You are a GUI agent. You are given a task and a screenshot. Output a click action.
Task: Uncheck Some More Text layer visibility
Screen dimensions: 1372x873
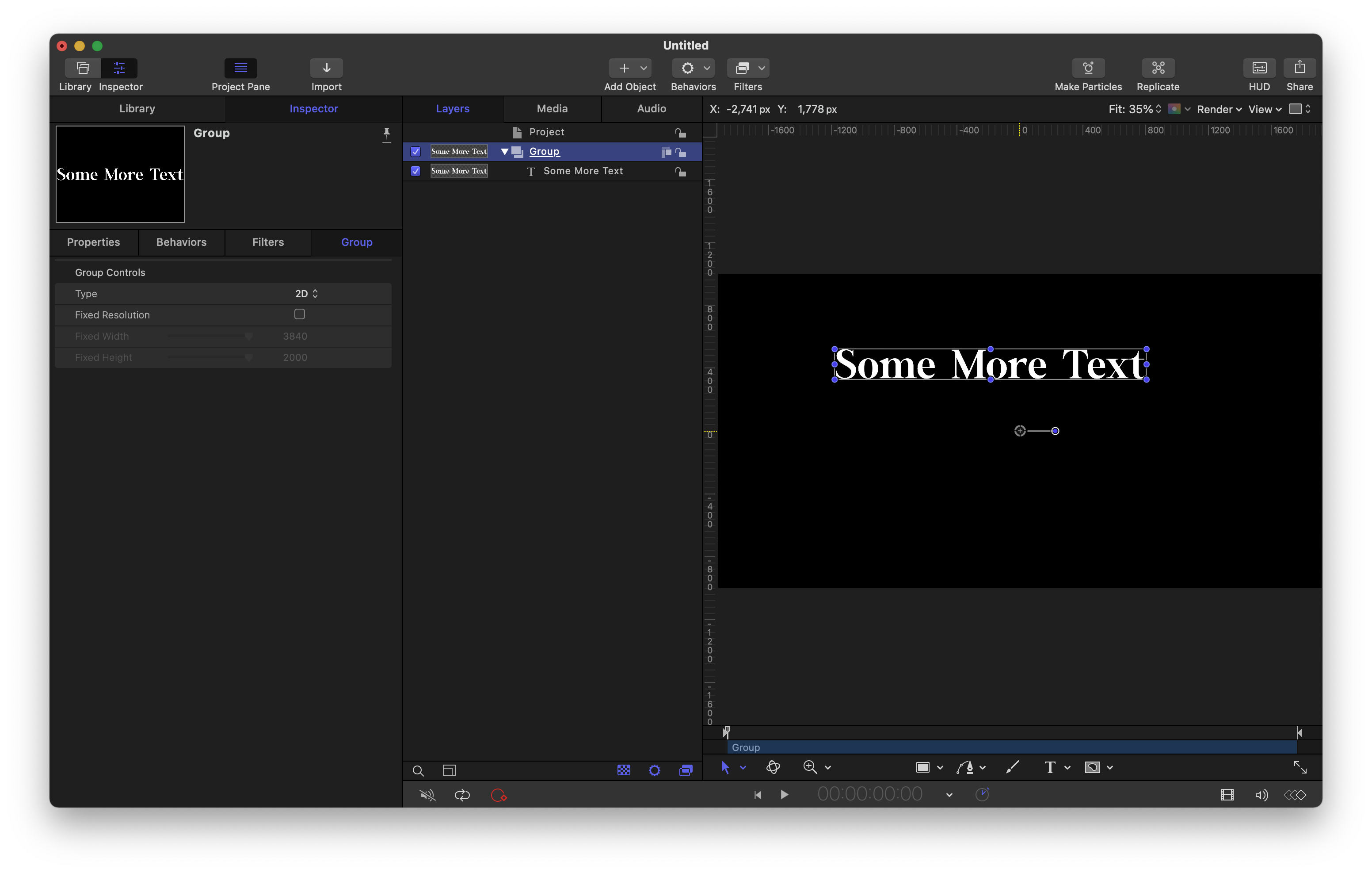click(x=415, y=171)
